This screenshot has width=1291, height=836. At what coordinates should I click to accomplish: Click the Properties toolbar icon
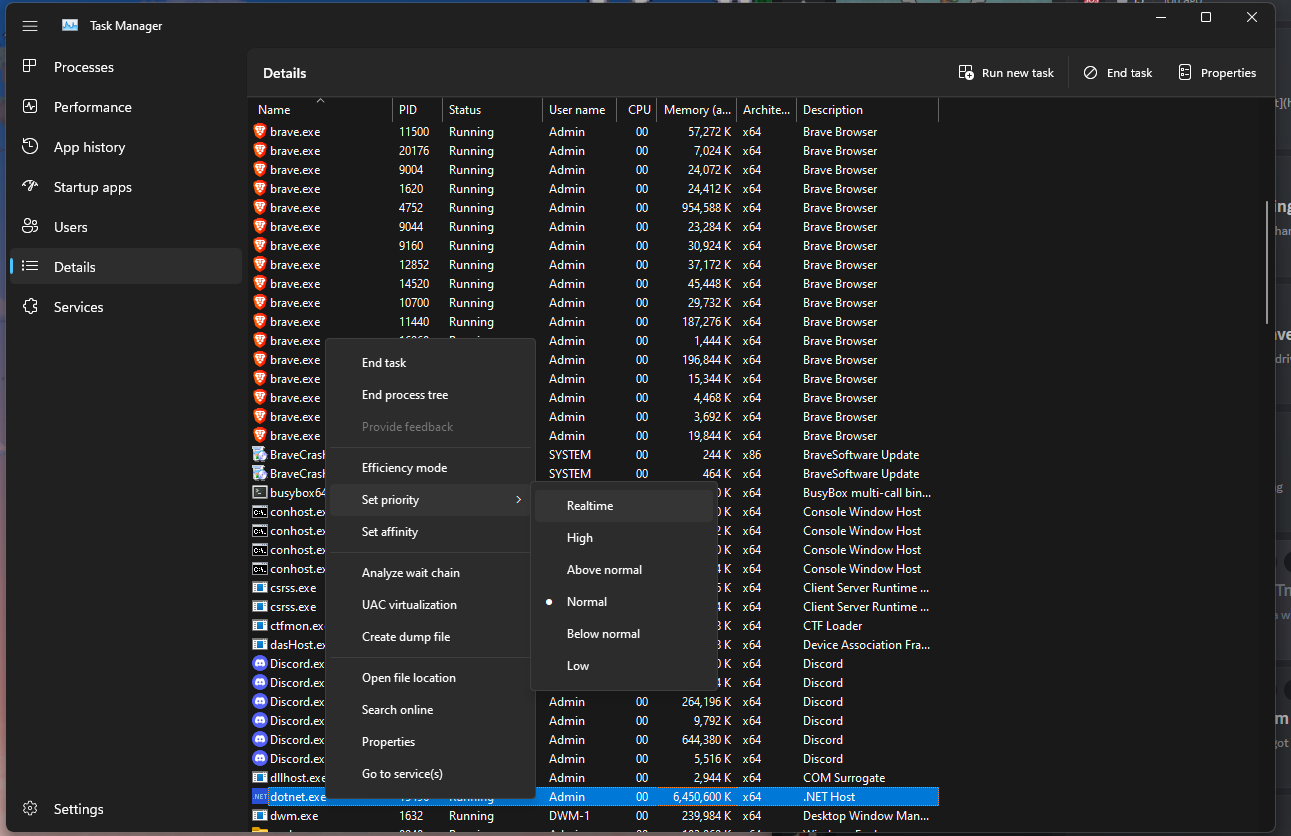click(x=1185, y=73)
